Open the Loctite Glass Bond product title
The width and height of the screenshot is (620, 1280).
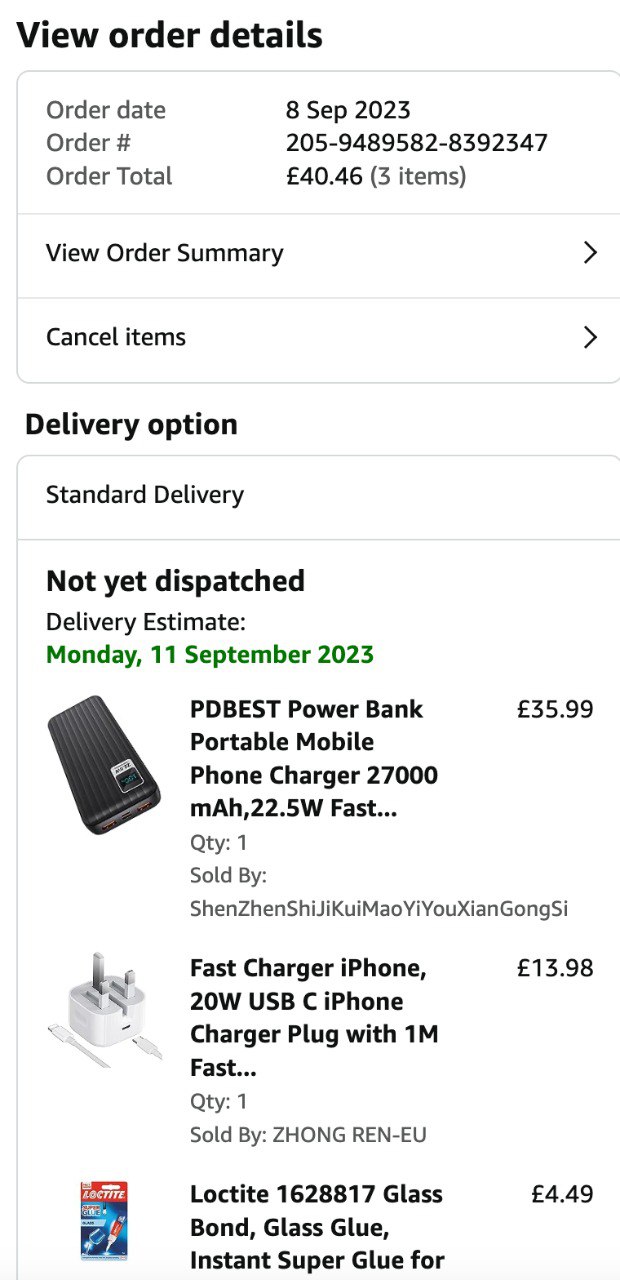click(x=316, y=1227)
